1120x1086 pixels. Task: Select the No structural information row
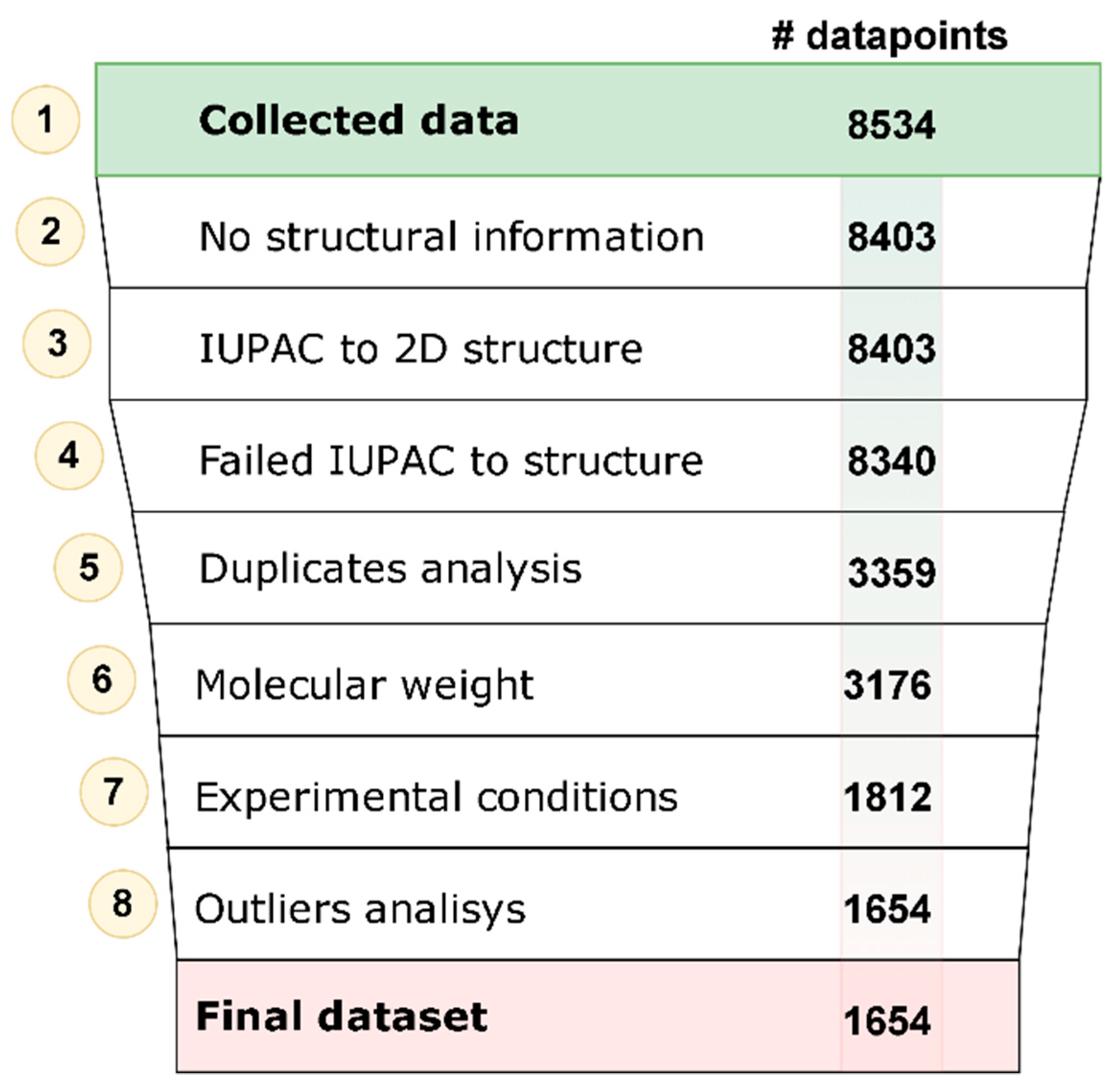[x=598, y=232]
